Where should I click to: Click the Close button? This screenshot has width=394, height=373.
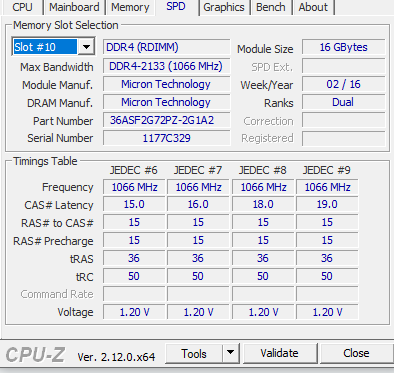[356, 353]
